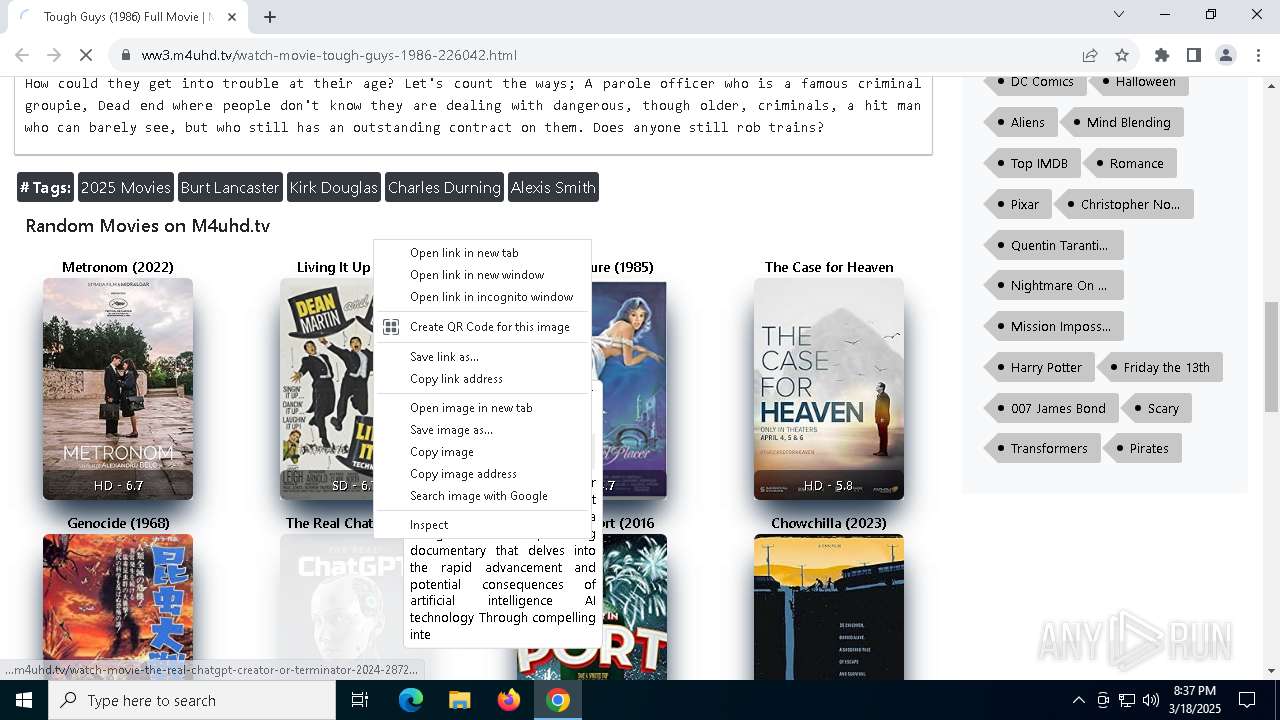Open File Explorer from taskbar
Screen dimensions: 1280x720
(x=459, y=700)
